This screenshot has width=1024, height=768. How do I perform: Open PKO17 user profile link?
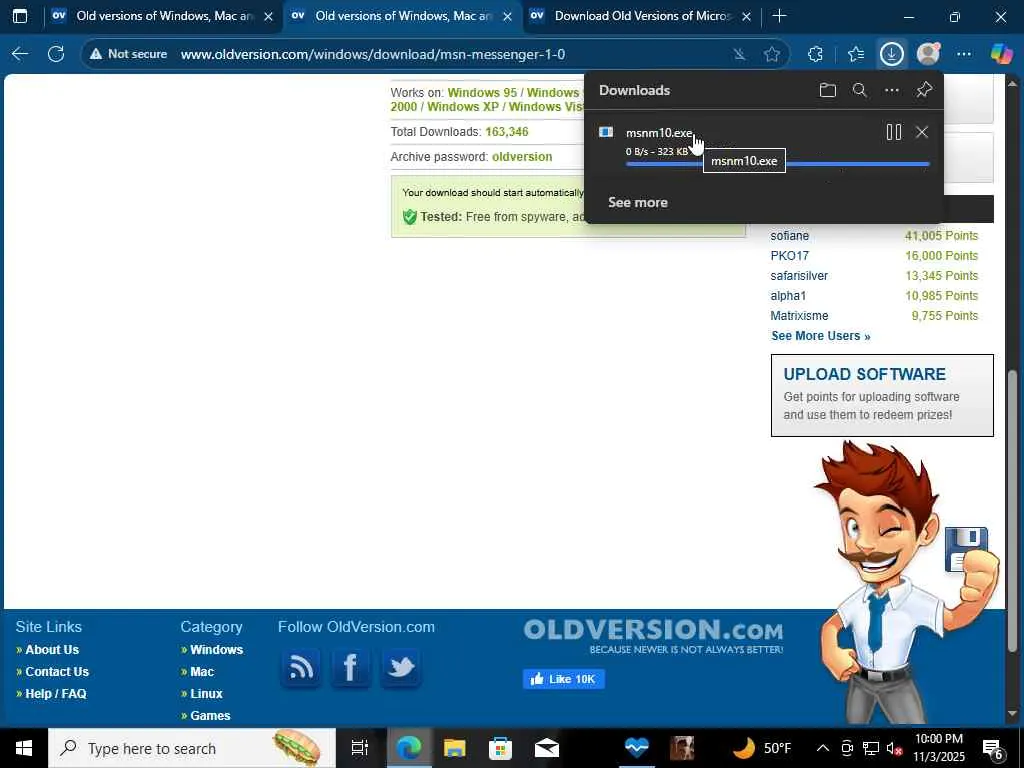coord(789,256)
